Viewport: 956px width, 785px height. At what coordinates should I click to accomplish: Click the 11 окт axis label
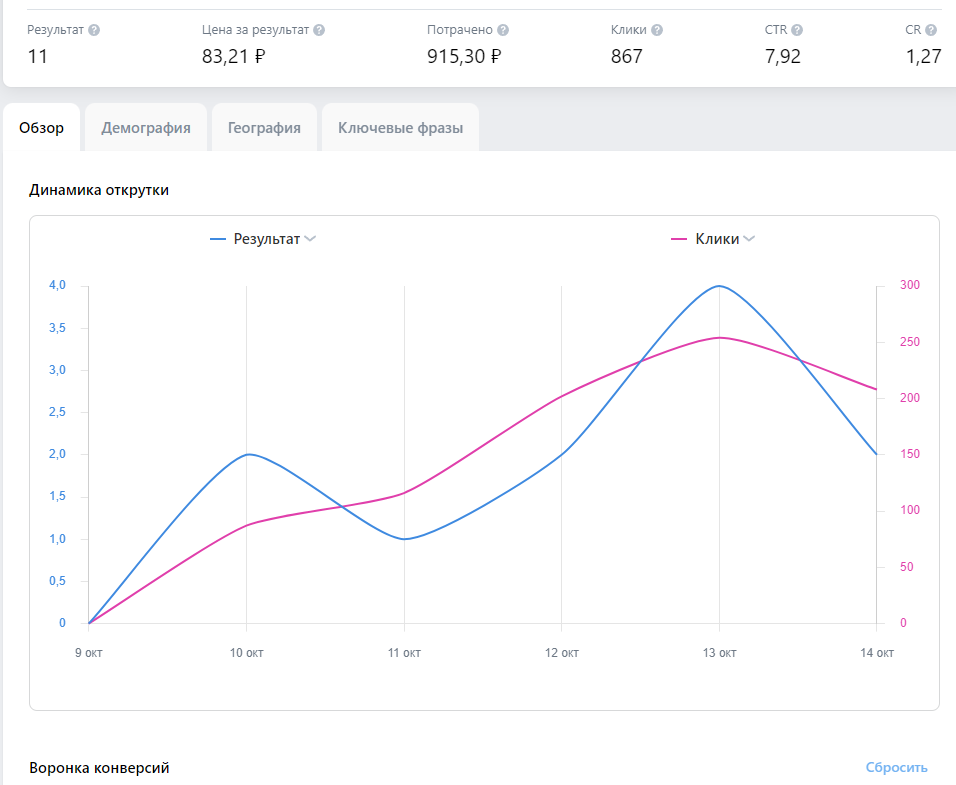click(404, 653)
